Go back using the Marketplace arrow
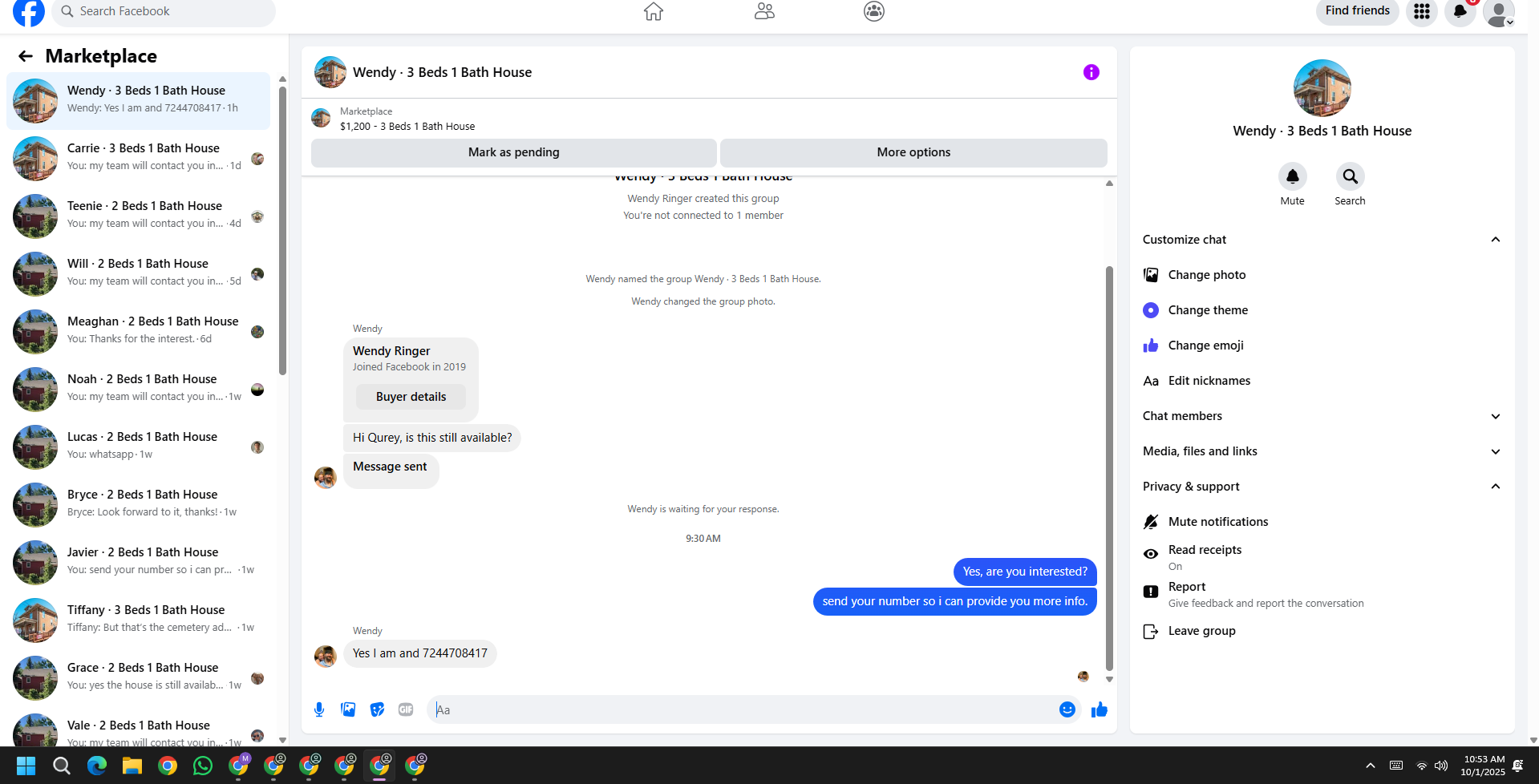The width and height of the screenshot is (1539, 784). coord(26,56)
